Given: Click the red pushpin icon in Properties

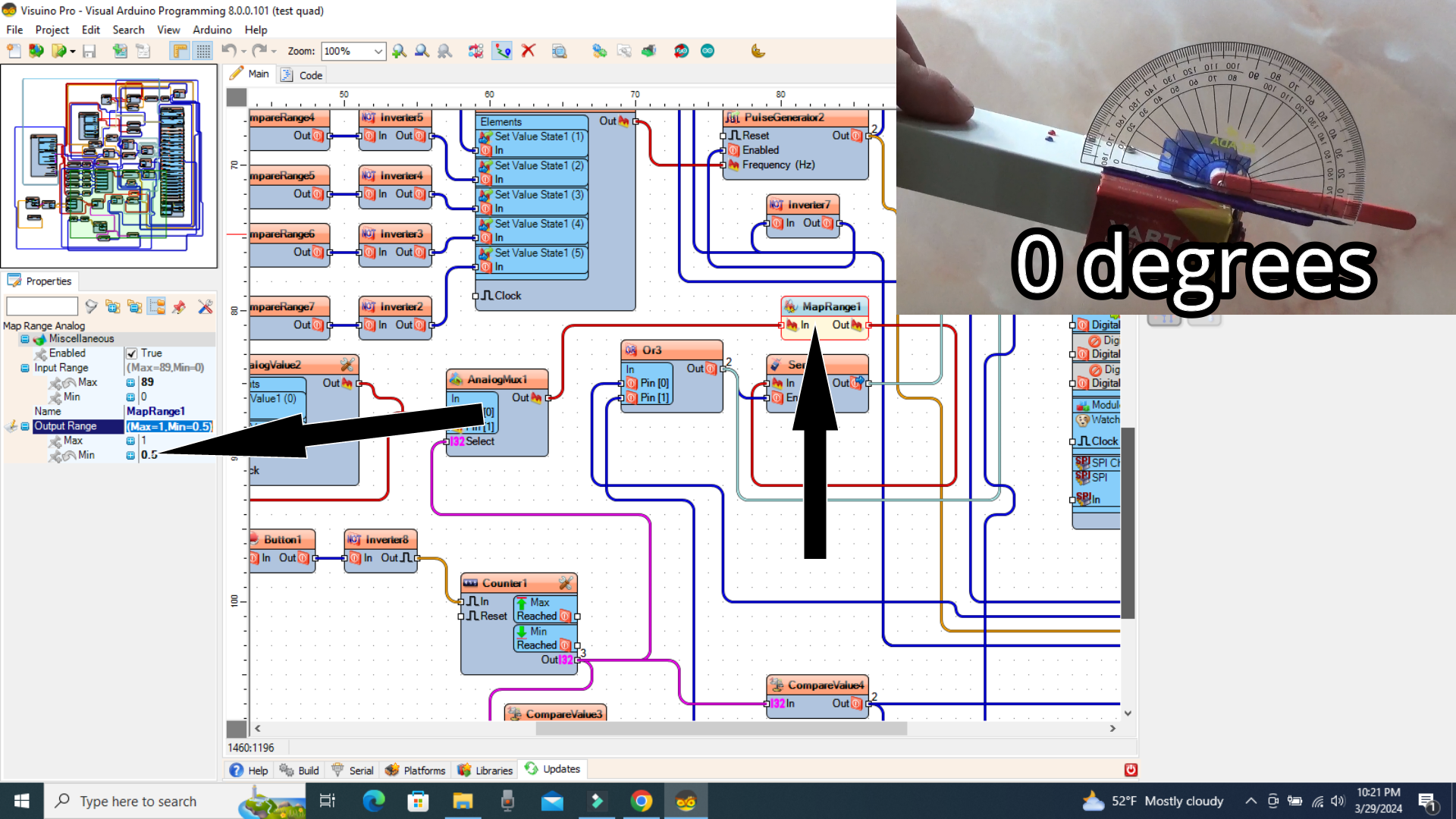Looking at the screenshot, I should pos(179,306).
